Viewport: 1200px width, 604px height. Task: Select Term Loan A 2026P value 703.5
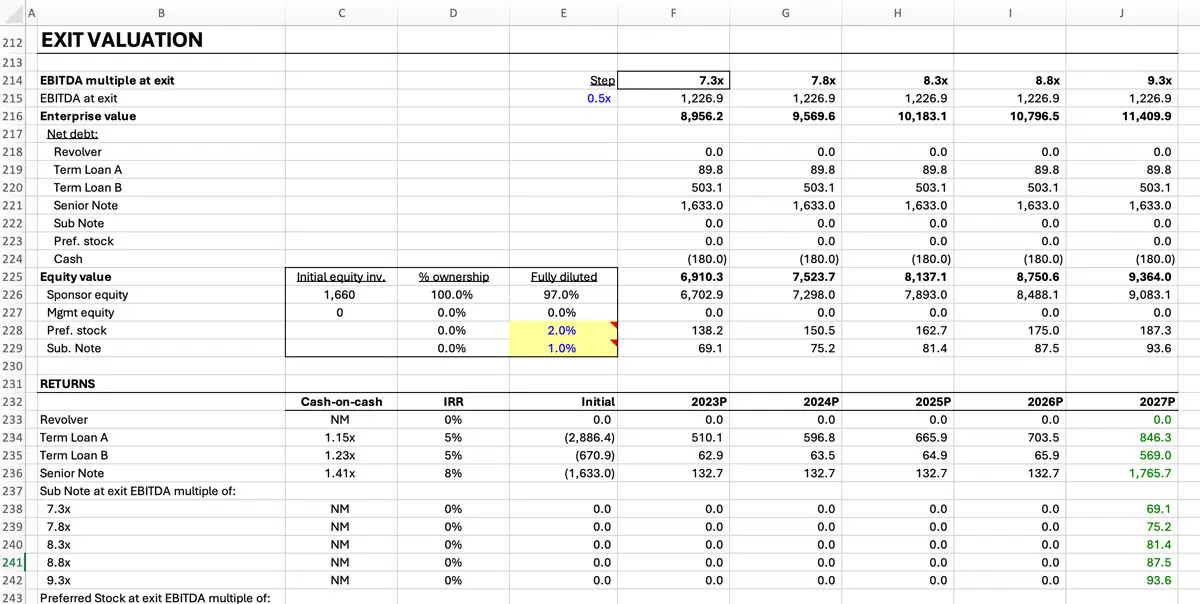pyautogui.click(x=1044, y=438)
